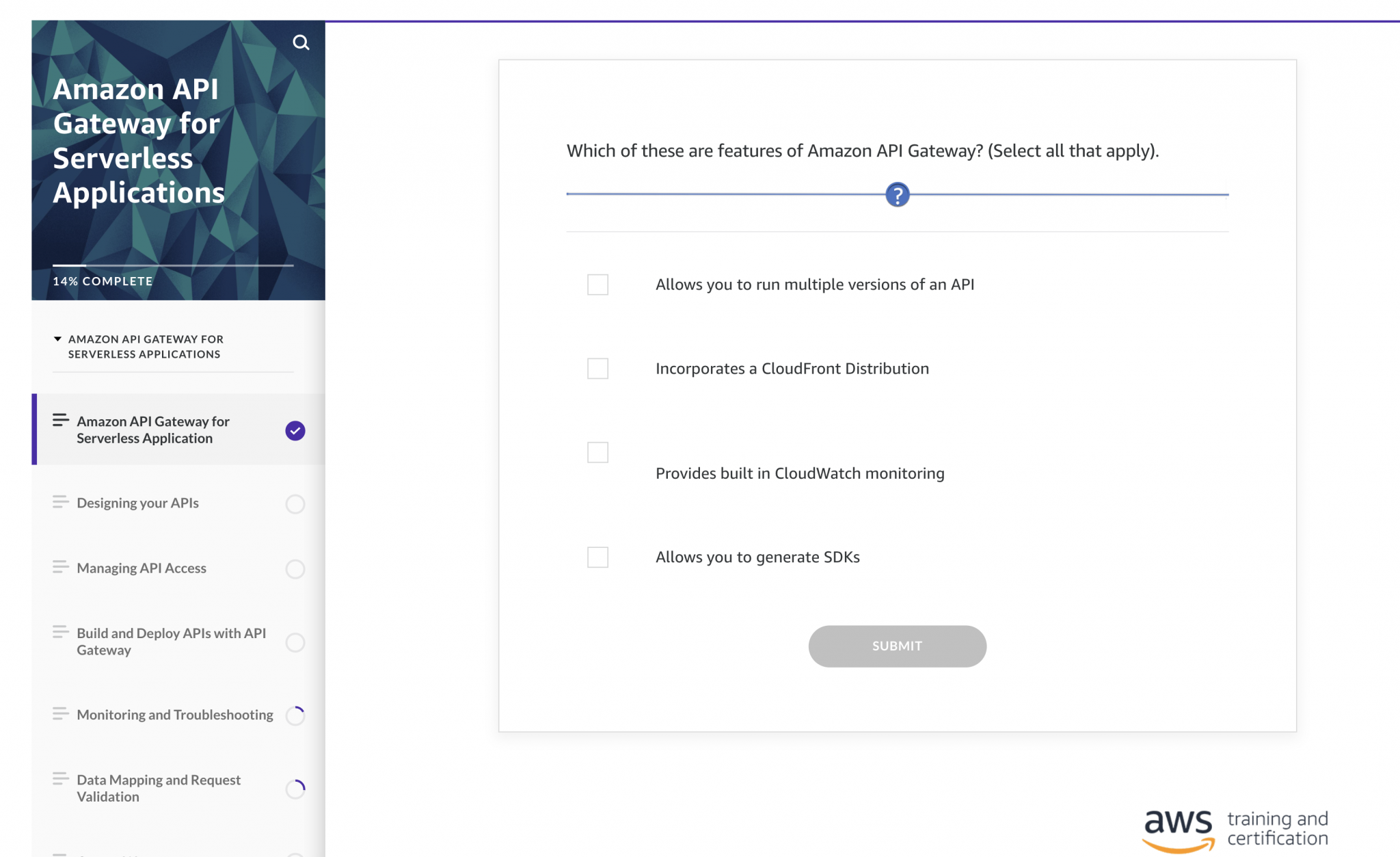Go to Managing API Access lesson
The image size is (1400, 857).
(x=142, y=568)
